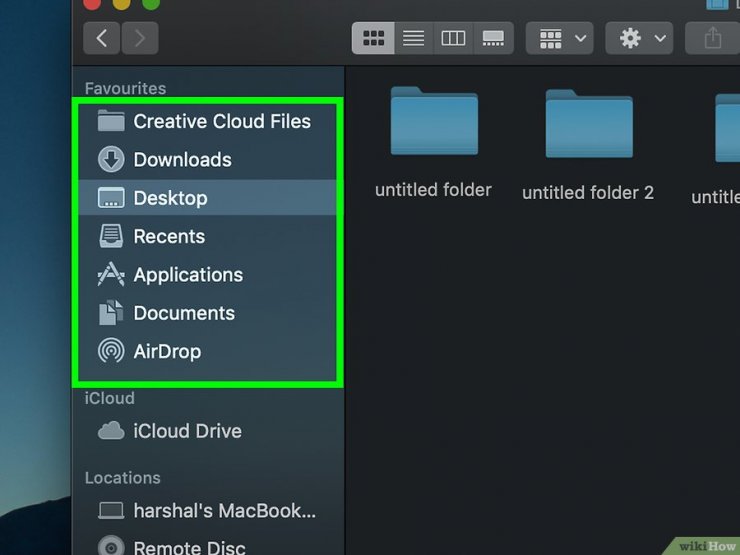Click the iCloud section header
Image resolution: width=740 pixels, height=555 pixels.
pyautogui.click(x=109, y=398)
